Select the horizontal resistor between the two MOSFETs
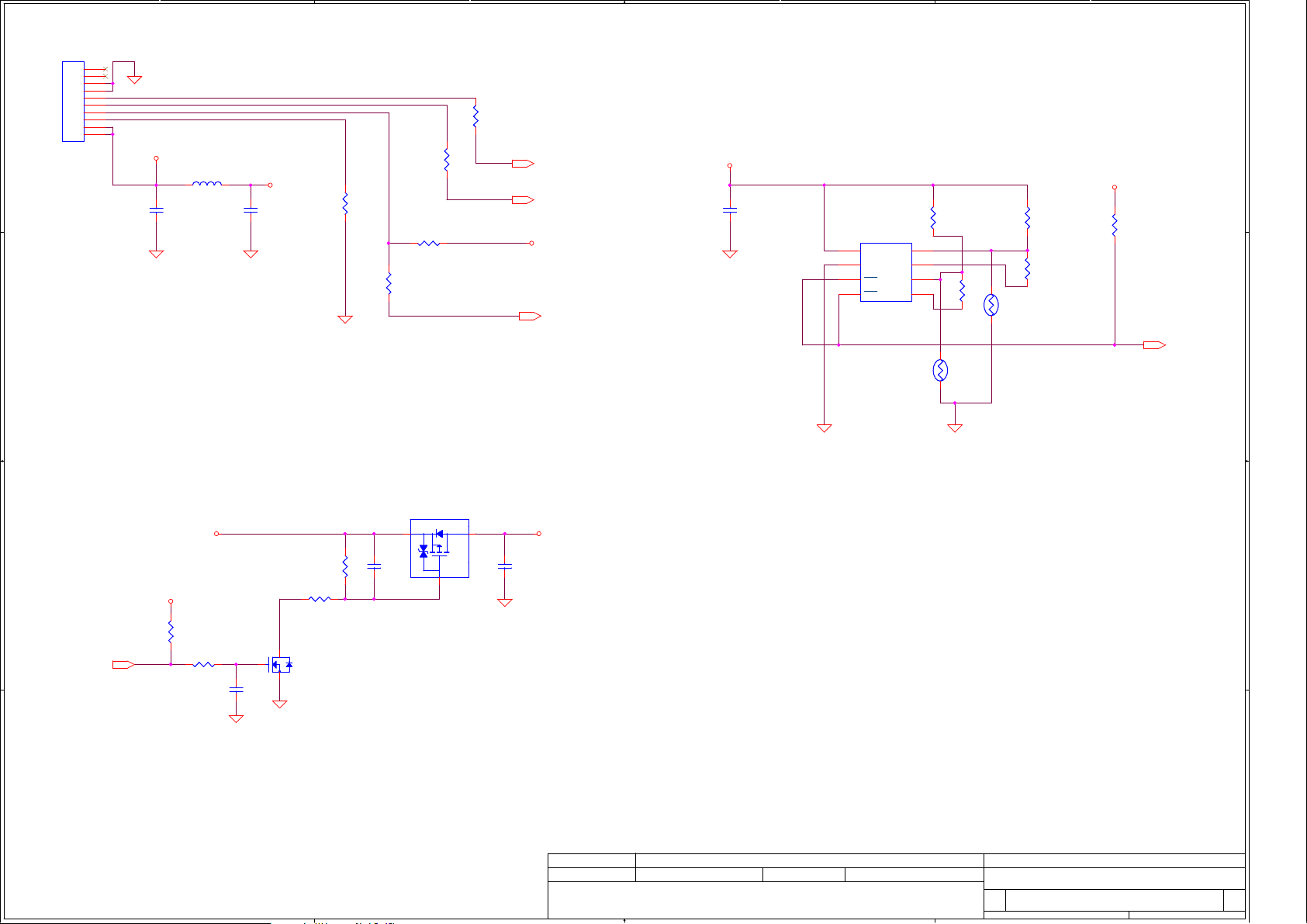 320,599
